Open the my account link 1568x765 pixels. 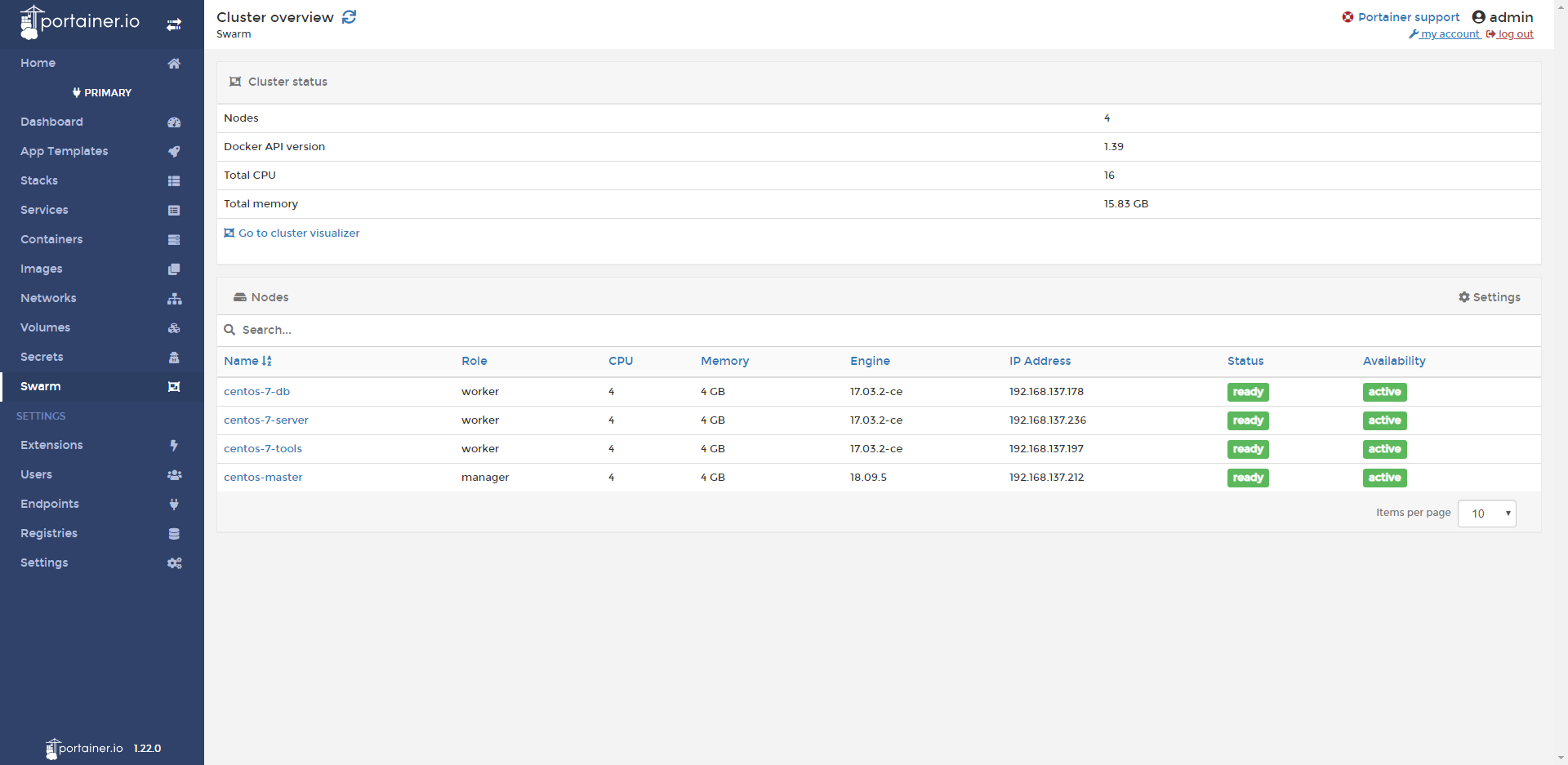1444,34
